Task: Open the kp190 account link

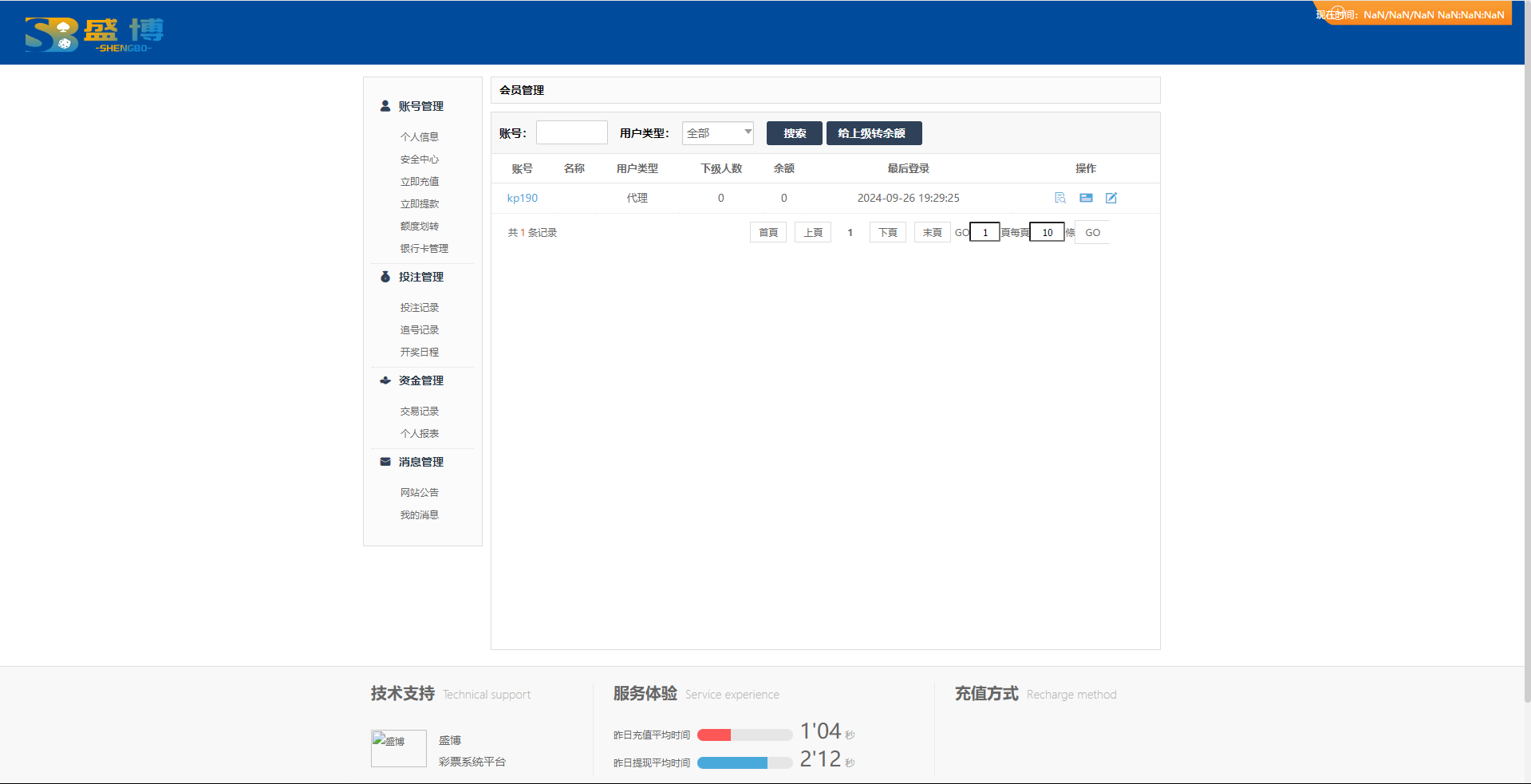Action: click(523, 198)
